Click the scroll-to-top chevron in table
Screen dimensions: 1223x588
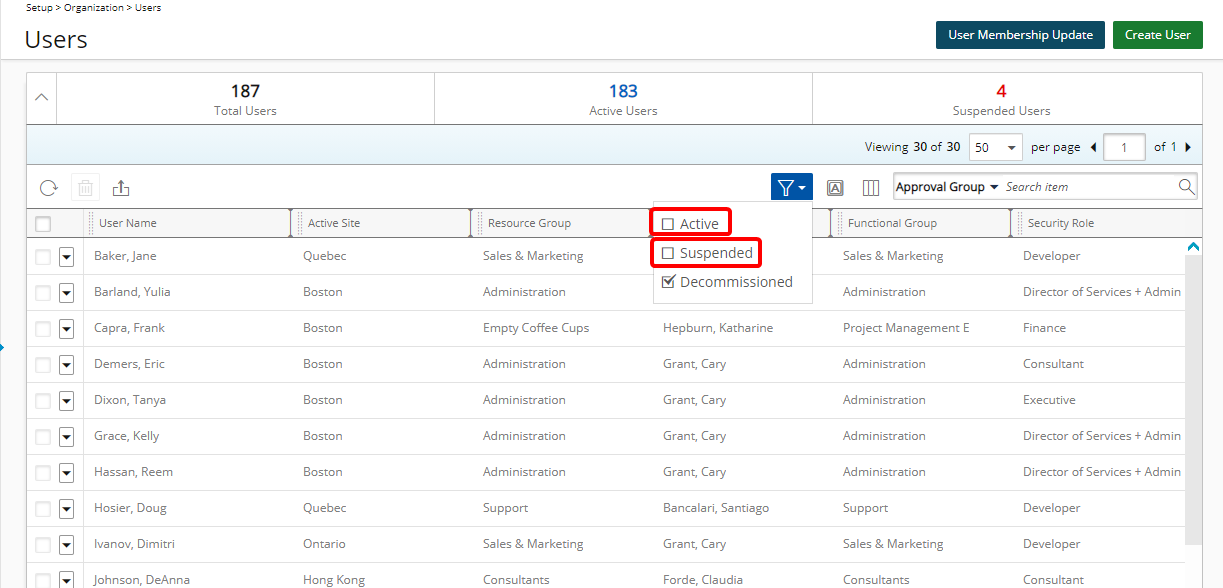[x=1192, y=246]
